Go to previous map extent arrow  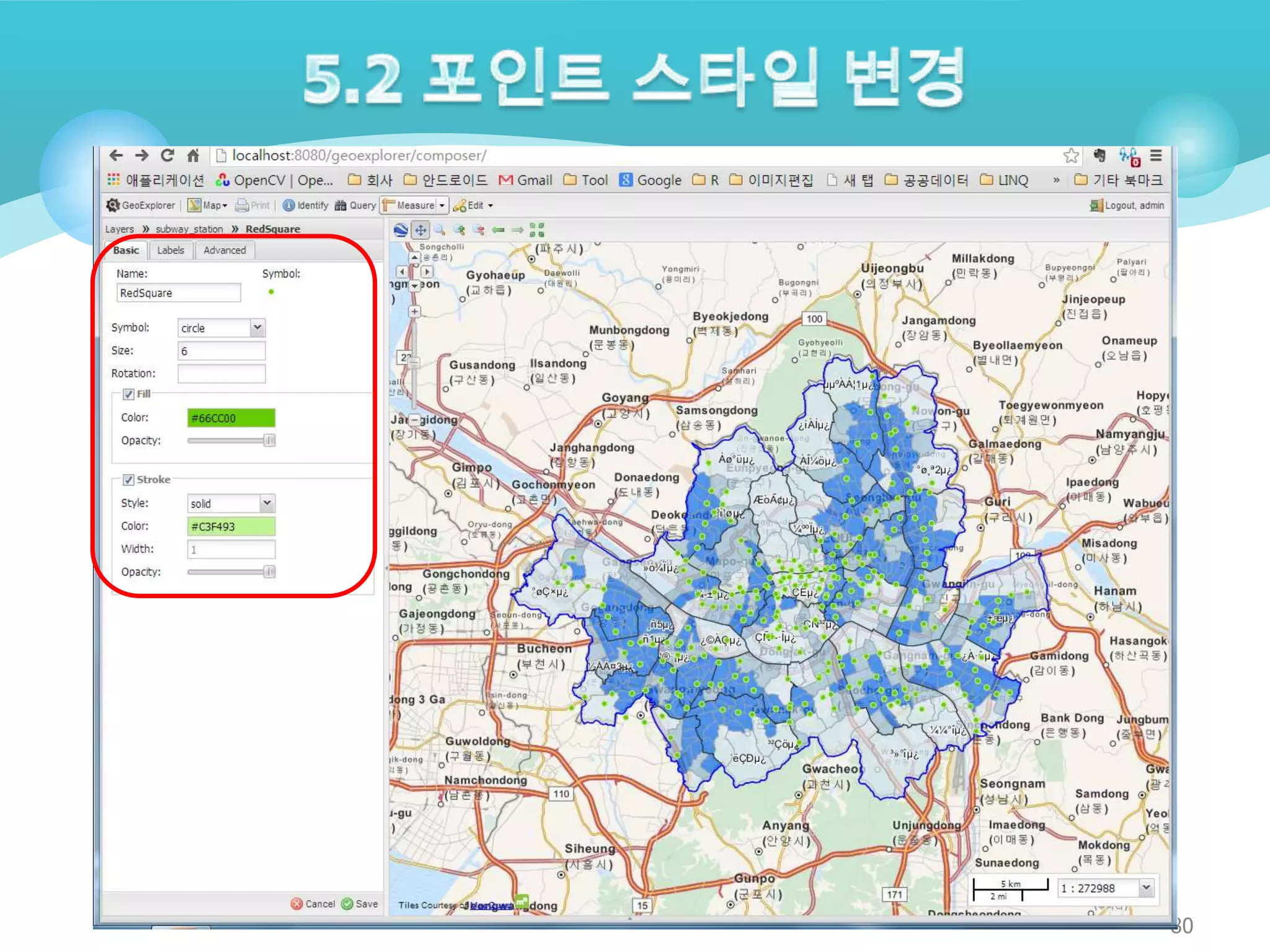[499, 230]
